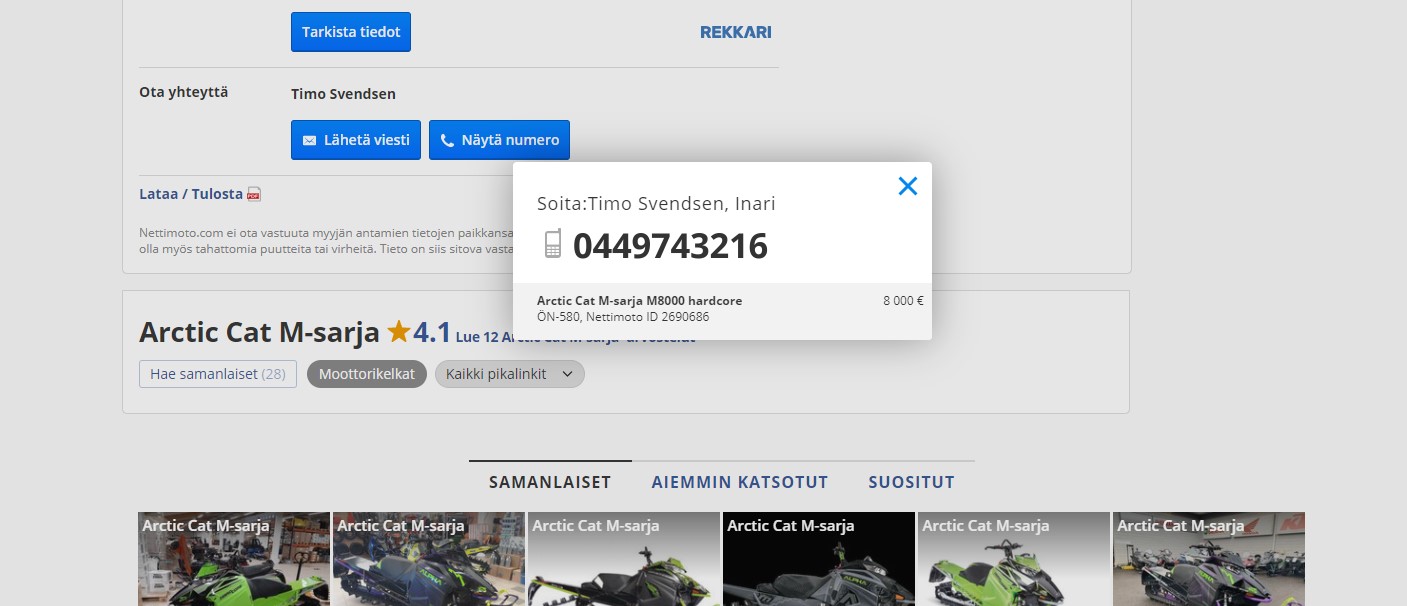
Task: Click the 8 000 € price in popup
Action: tap(903, 300)
